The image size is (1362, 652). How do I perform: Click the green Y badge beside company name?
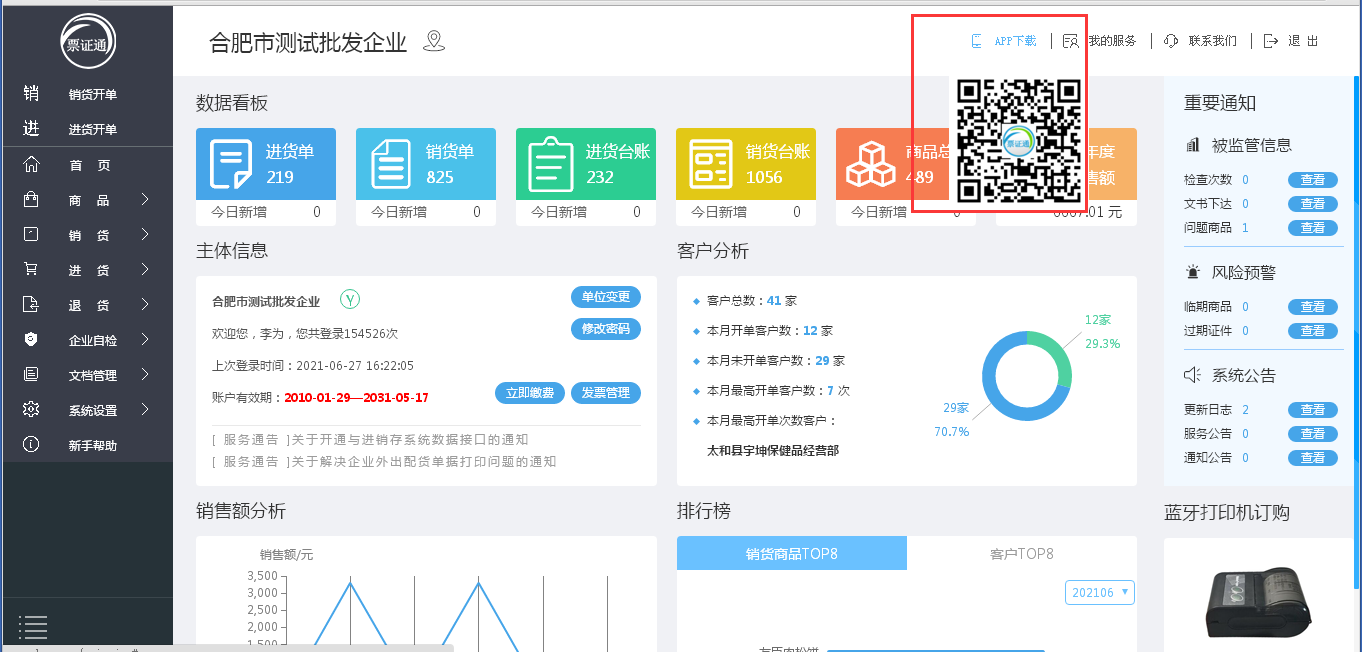pos(350,300)
